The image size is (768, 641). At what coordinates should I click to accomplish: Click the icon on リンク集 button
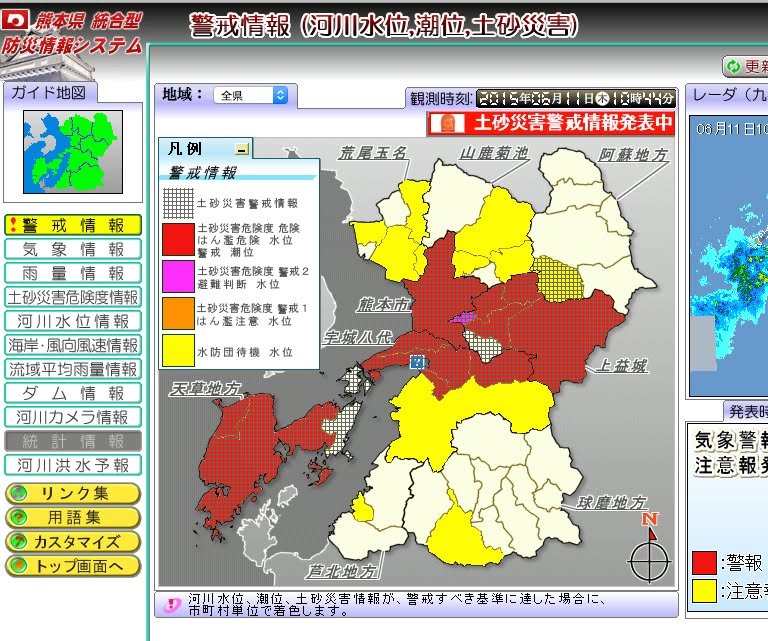(x=18, y=493)
